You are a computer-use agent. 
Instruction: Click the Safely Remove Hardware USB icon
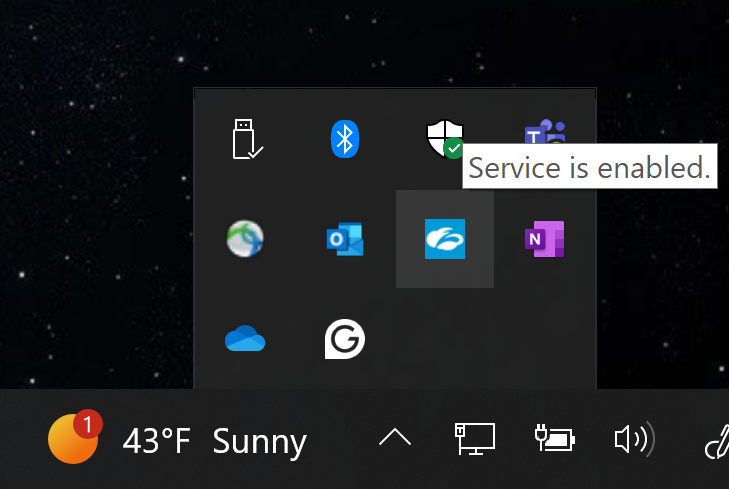tap(246, 139)
